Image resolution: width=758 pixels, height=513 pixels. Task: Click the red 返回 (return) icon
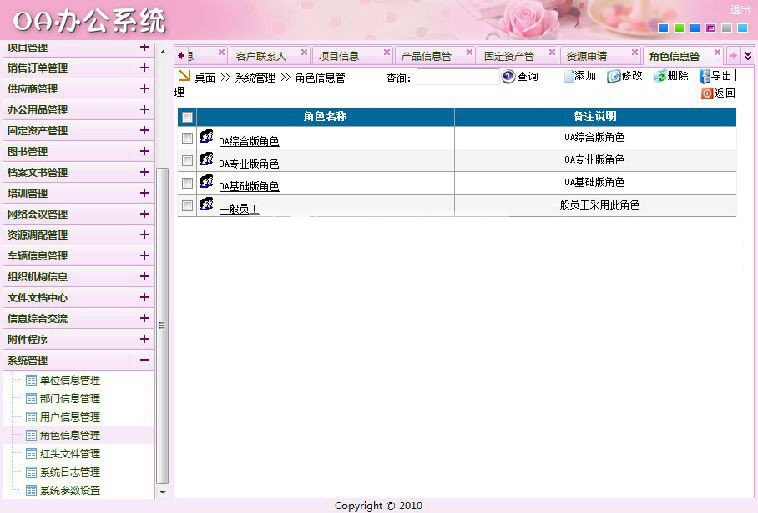(707, 93)
